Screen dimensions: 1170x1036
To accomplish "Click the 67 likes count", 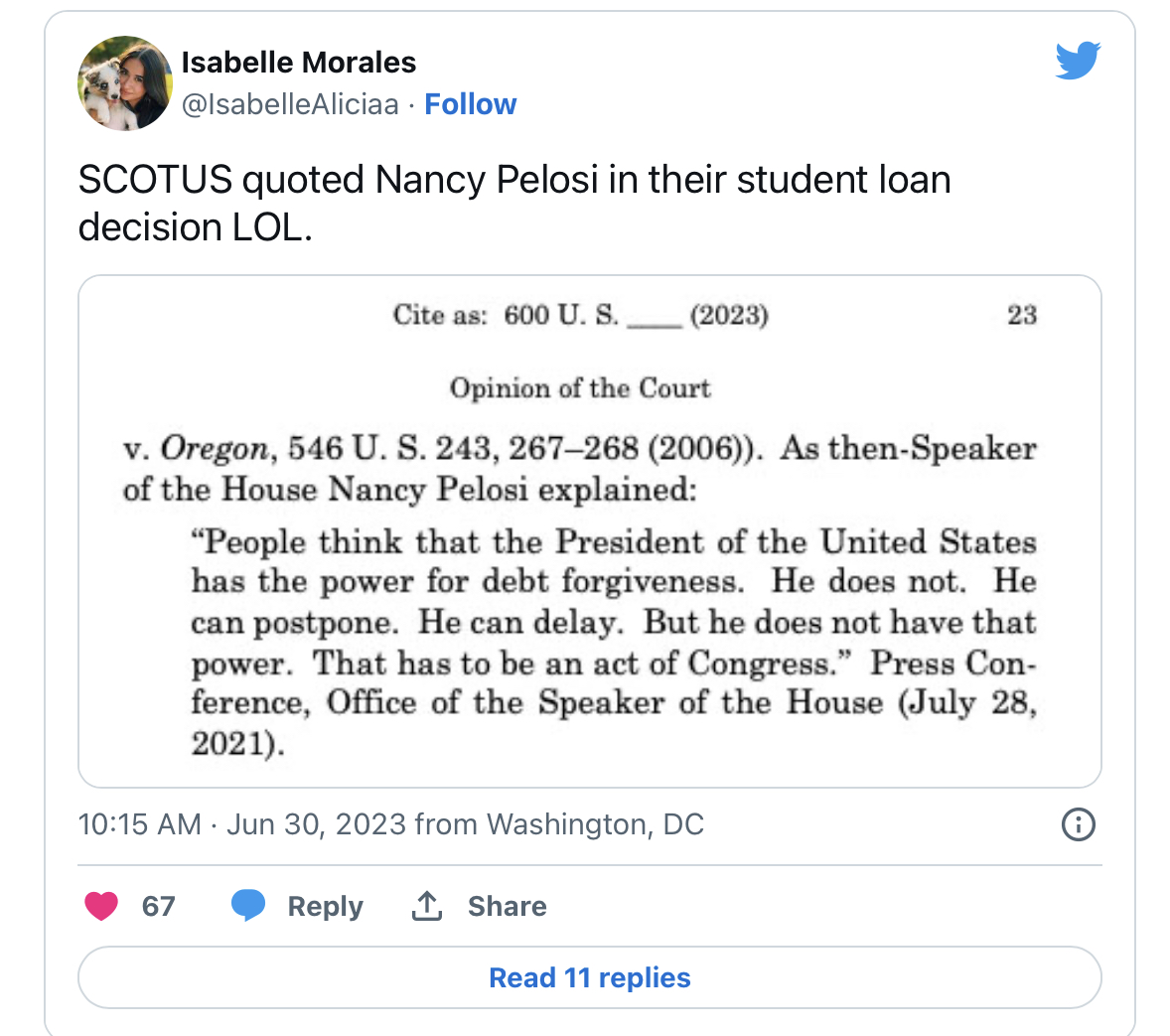I will pyautogui.click(x=158, y=907).
